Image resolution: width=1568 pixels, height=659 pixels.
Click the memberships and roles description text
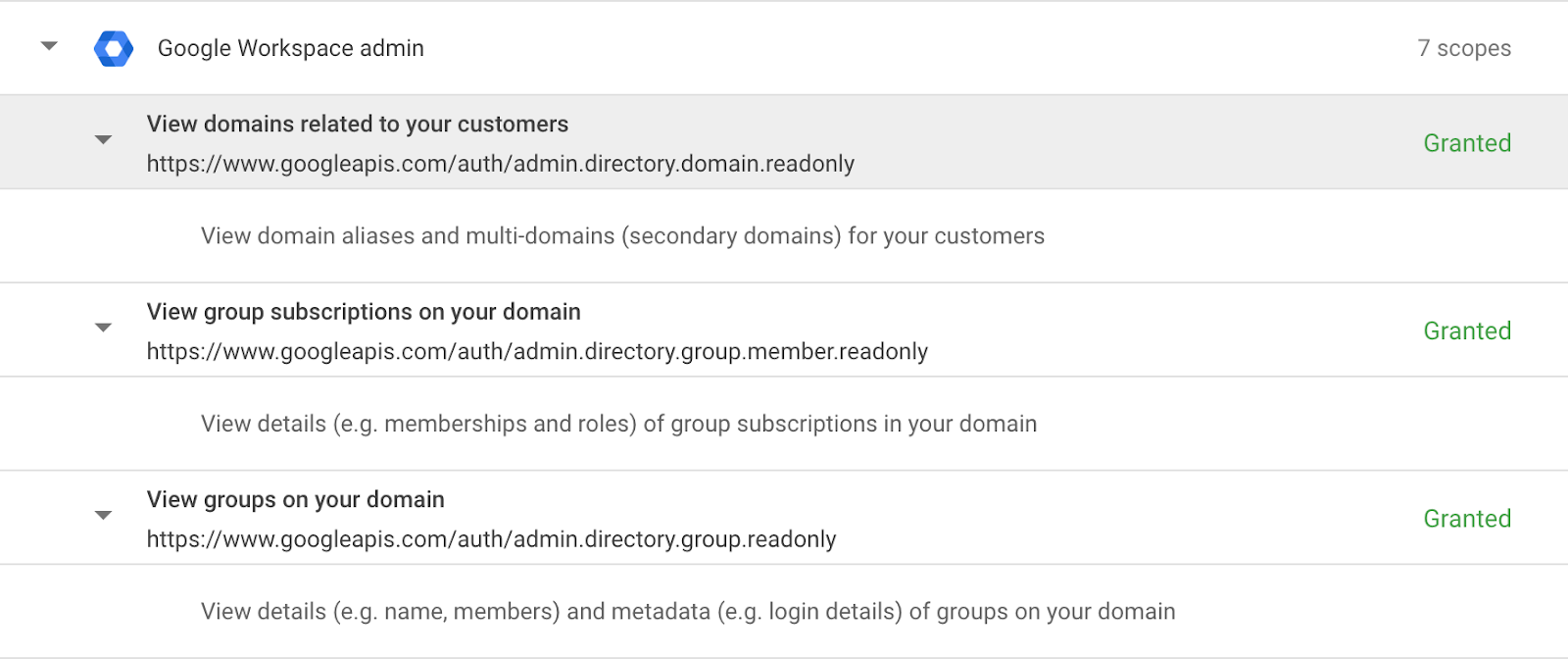point(618,424)
